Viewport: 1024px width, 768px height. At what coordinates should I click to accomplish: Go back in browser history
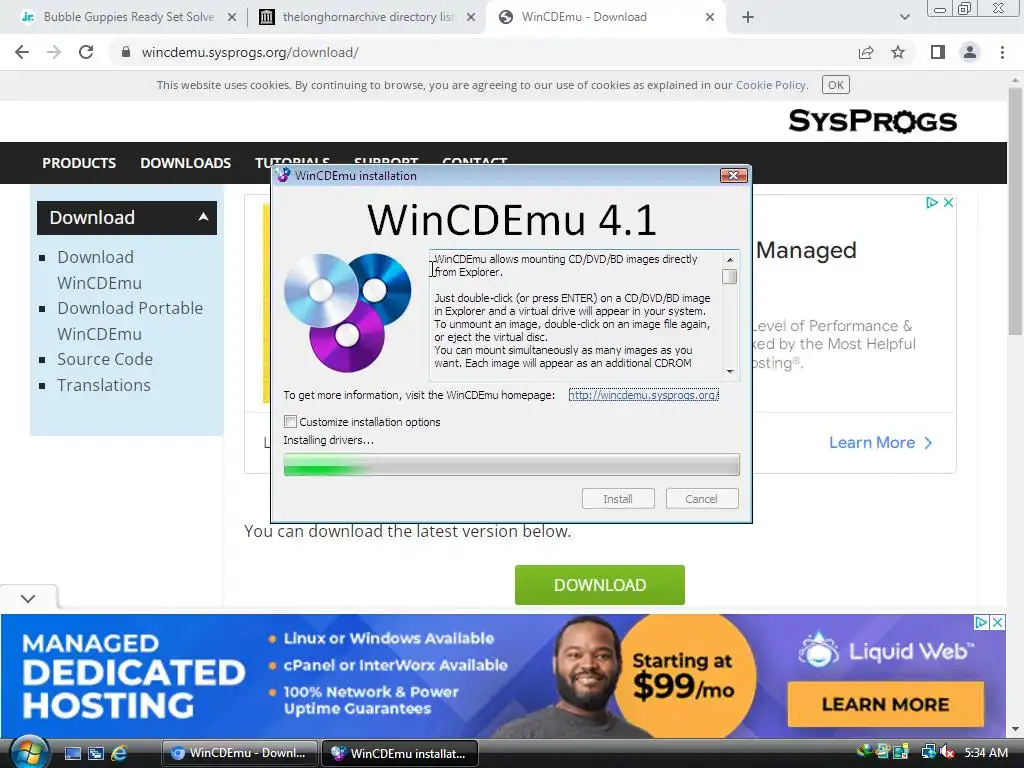(22, 52)
